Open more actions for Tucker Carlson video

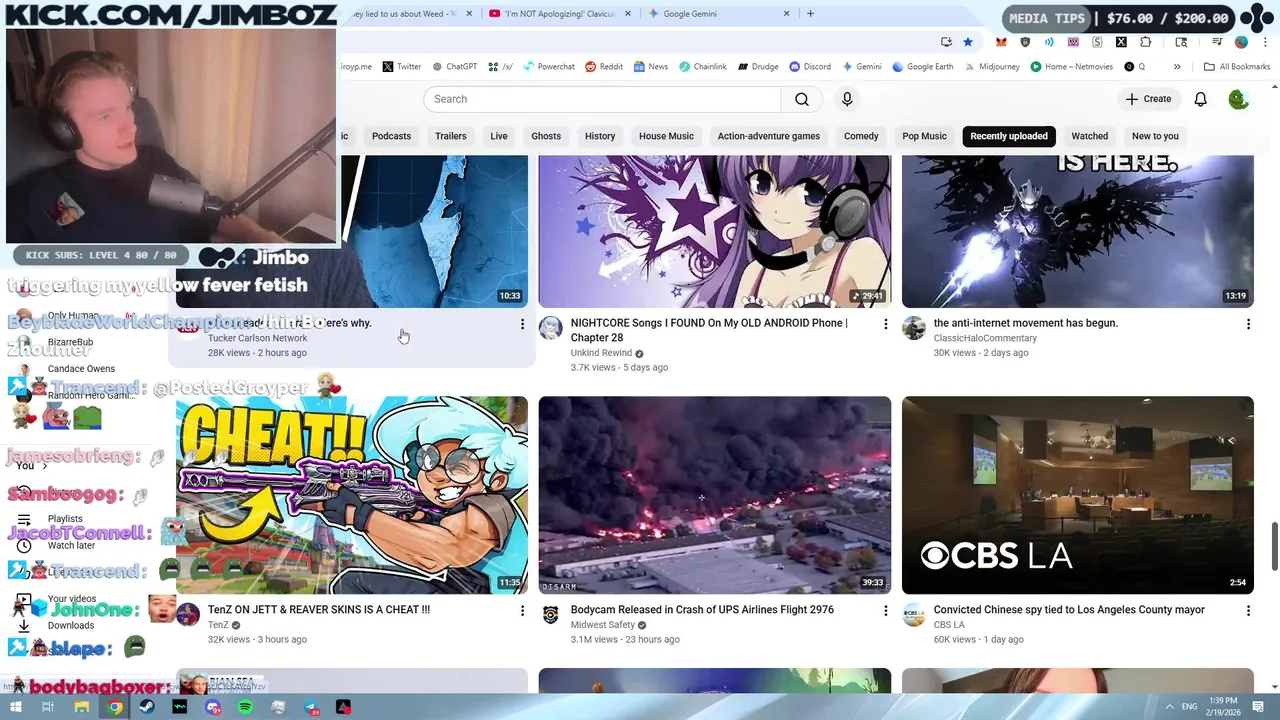[522, 324]
